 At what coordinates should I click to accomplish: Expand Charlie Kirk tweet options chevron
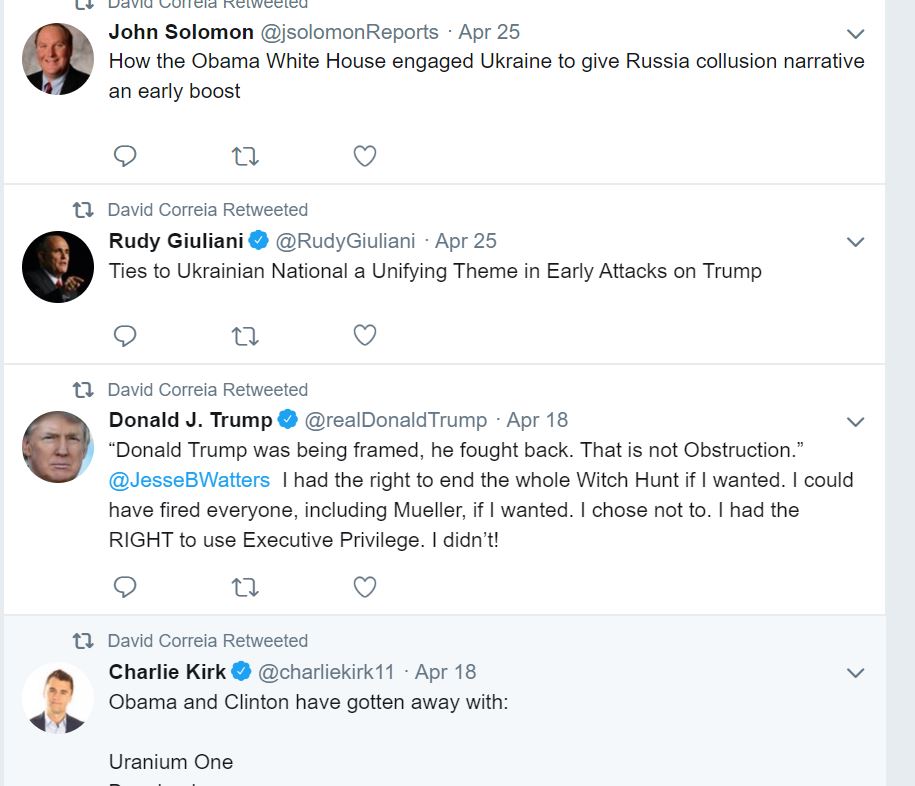click(x=855, y=673)
